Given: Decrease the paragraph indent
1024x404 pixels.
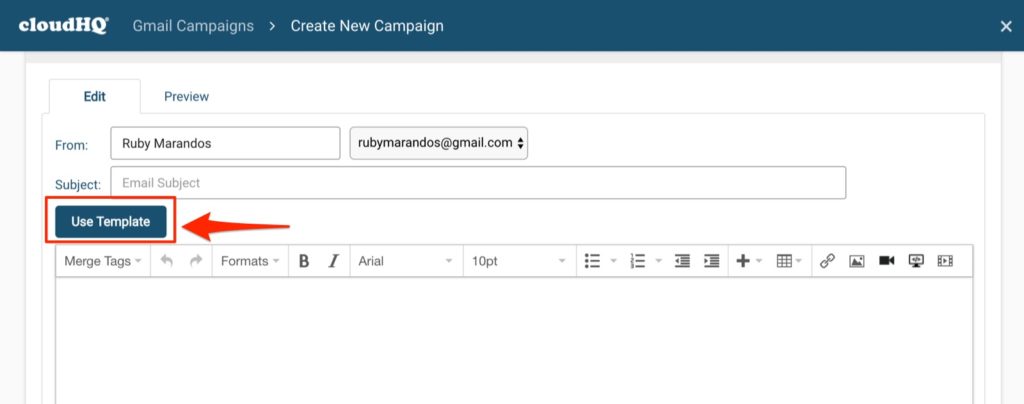Looking at the screenshot, I should (x=682, y=261).
